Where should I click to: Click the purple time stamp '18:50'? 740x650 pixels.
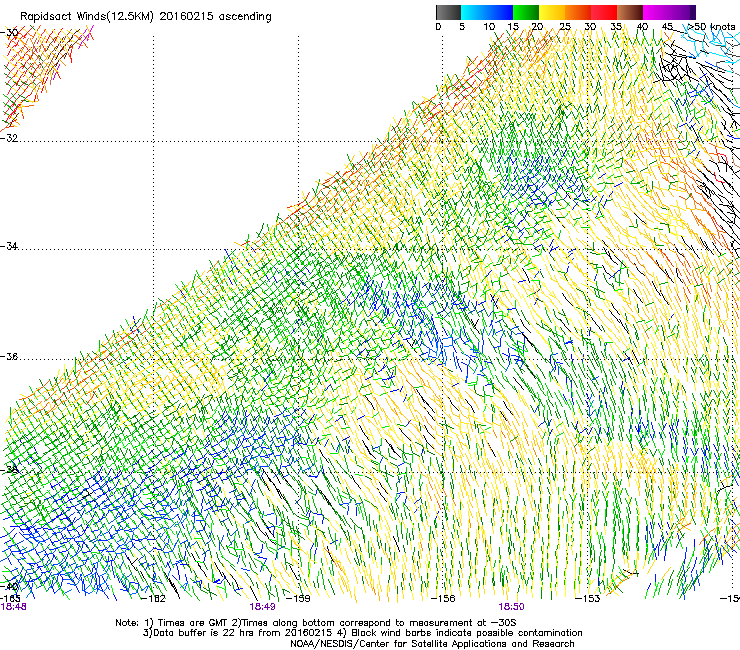tap(512, 607)
